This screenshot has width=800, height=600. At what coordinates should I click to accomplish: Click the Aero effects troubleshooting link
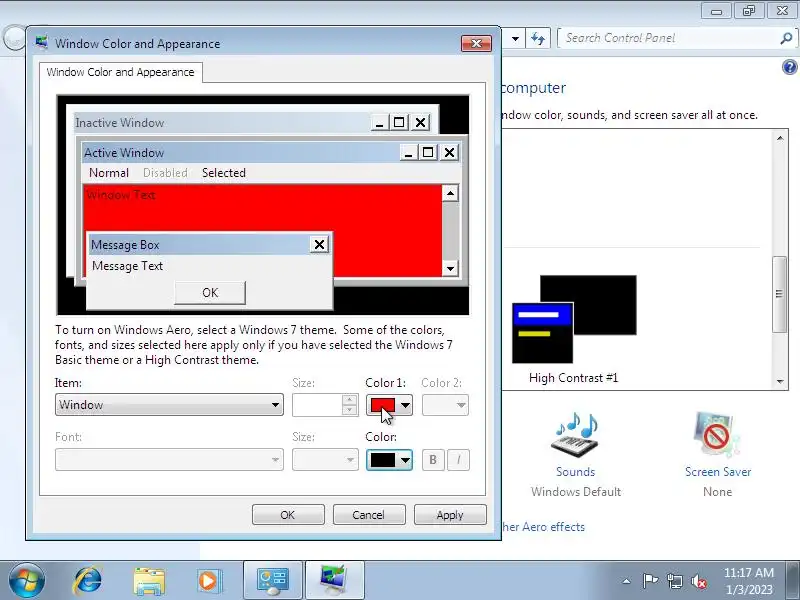tap(543, 527)
